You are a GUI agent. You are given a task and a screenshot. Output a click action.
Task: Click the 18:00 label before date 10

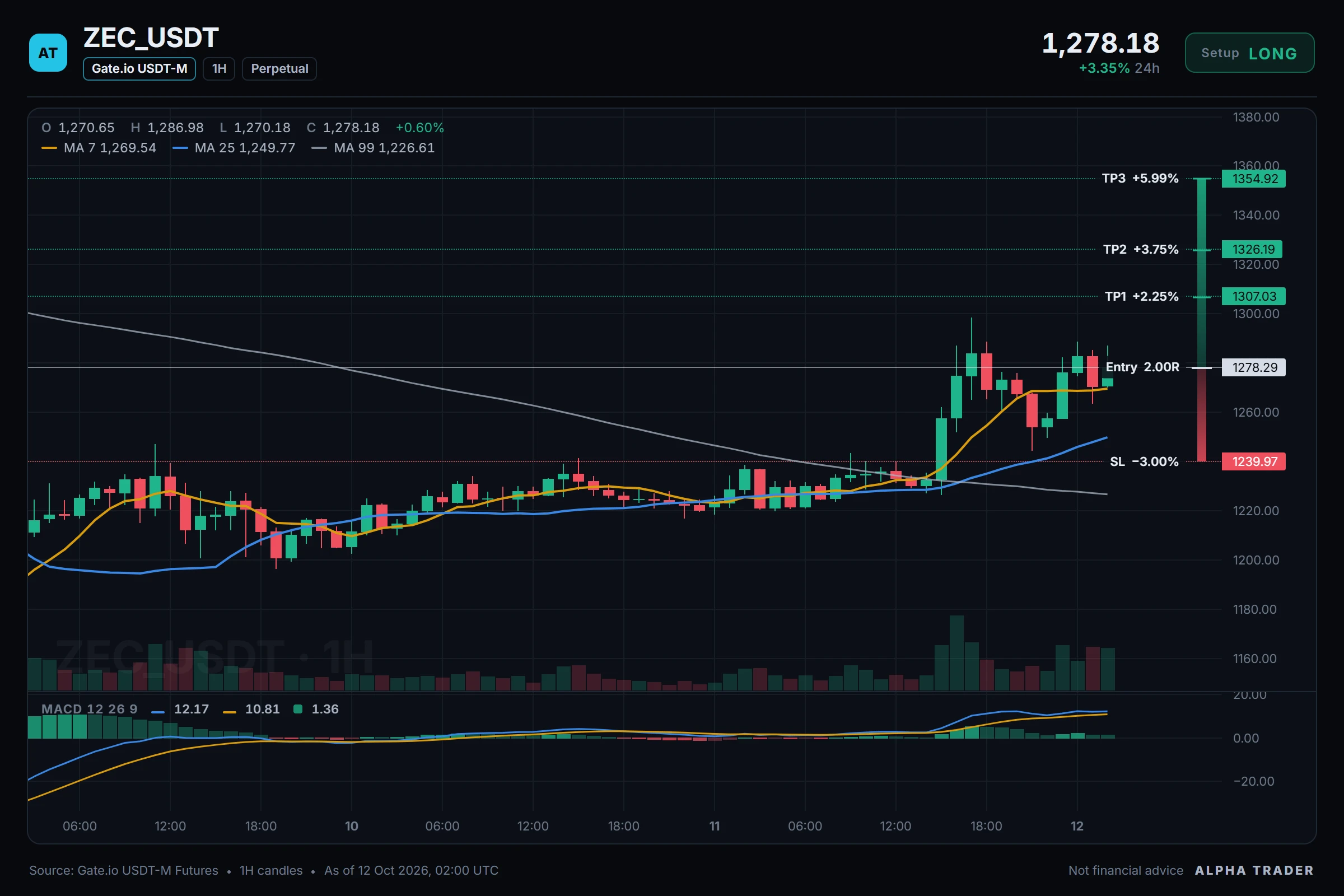tap(260, 827)
